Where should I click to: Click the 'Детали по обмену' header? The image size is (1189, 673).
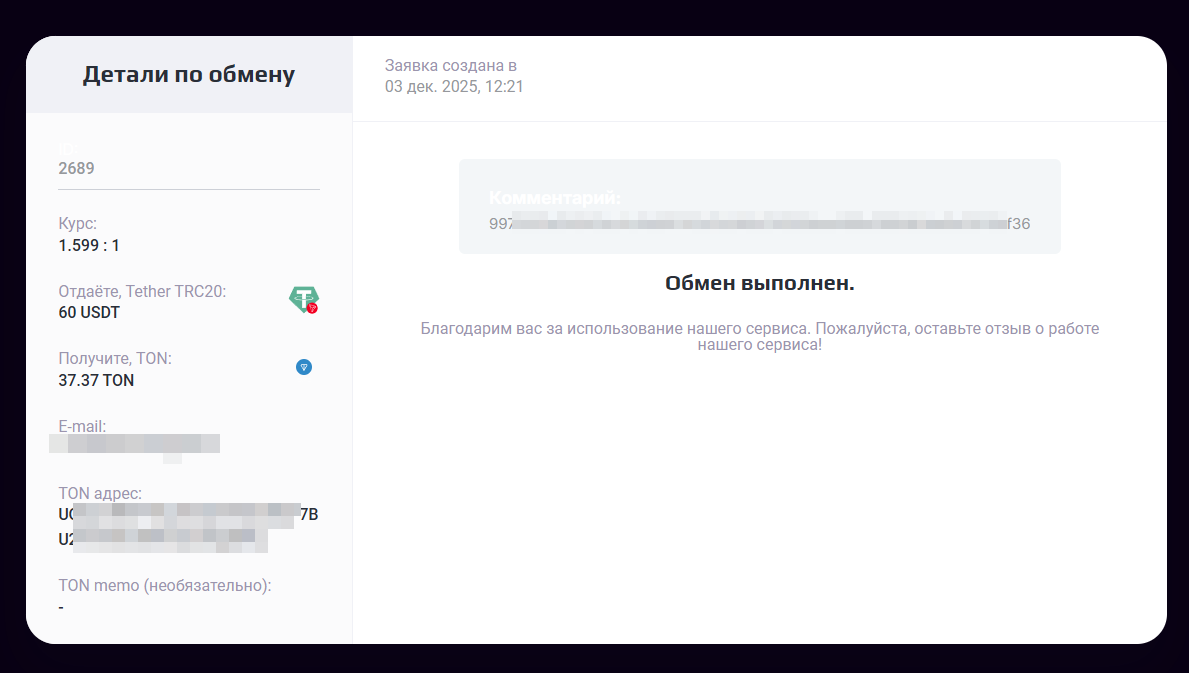coord(189,75)
